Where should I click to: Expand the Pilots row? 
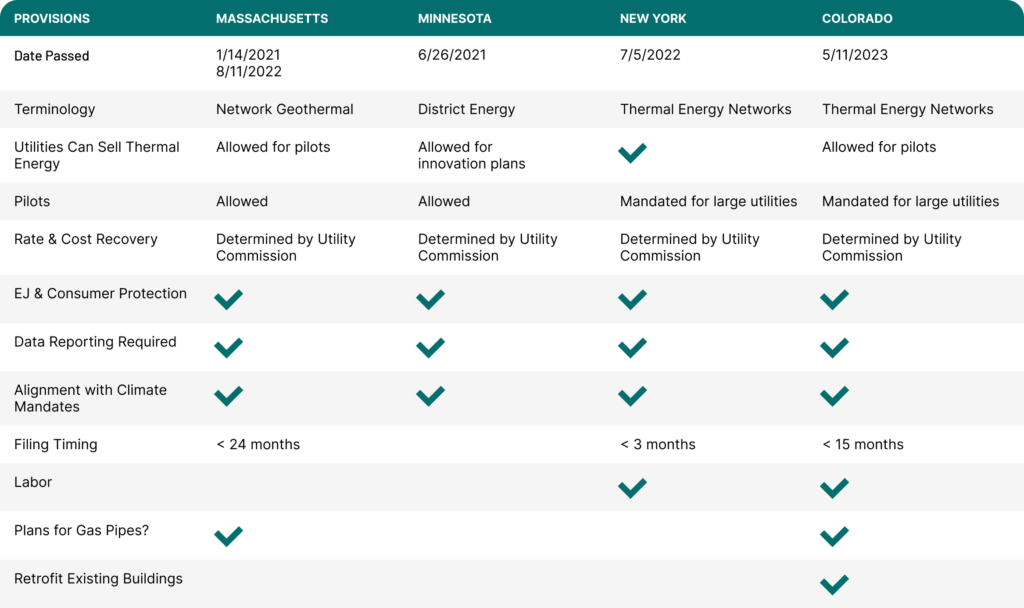coord(33,201)
